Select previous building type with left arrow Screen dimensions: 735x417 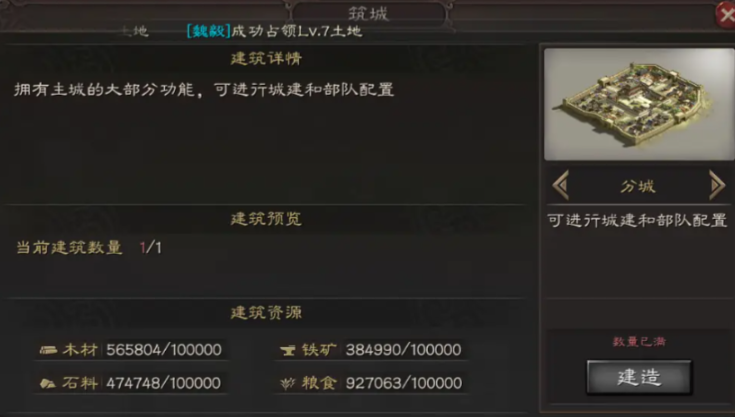click(561, 186)
